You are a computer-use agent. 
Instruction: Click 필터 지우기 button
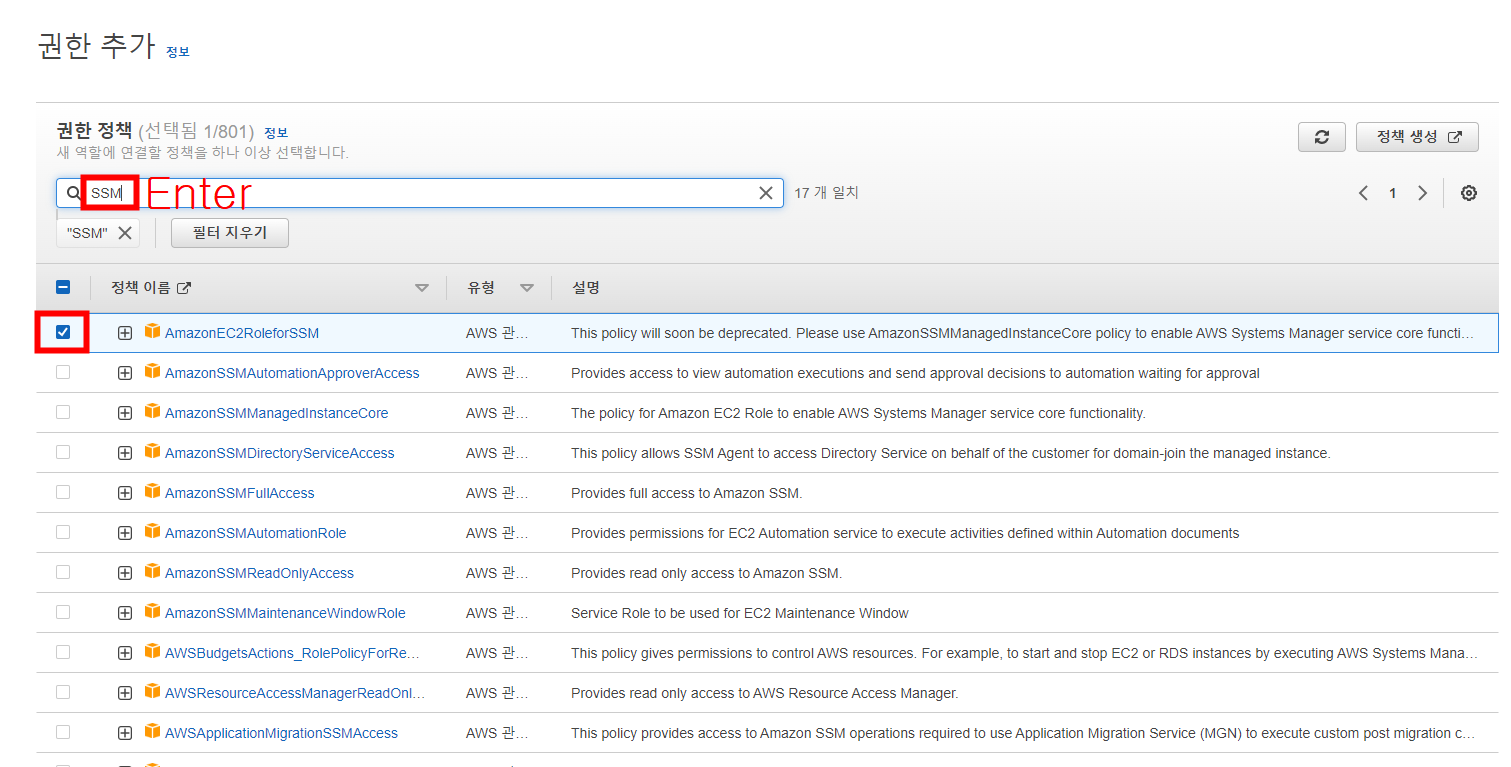click(230, 233)
